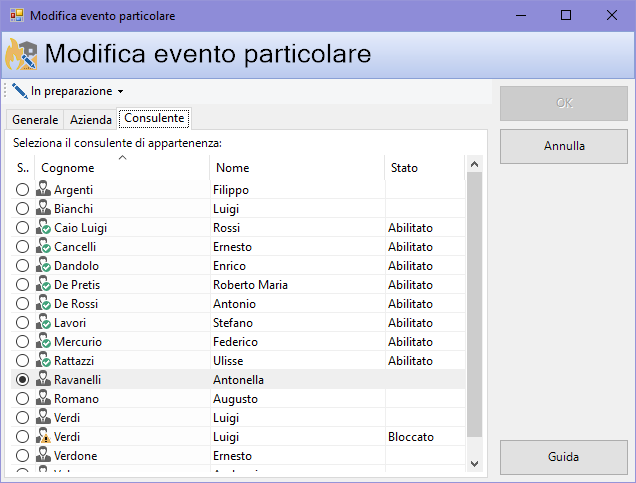Select the Dandolo radio button
This screenshot has width=636, height=483.
point(22,266)
